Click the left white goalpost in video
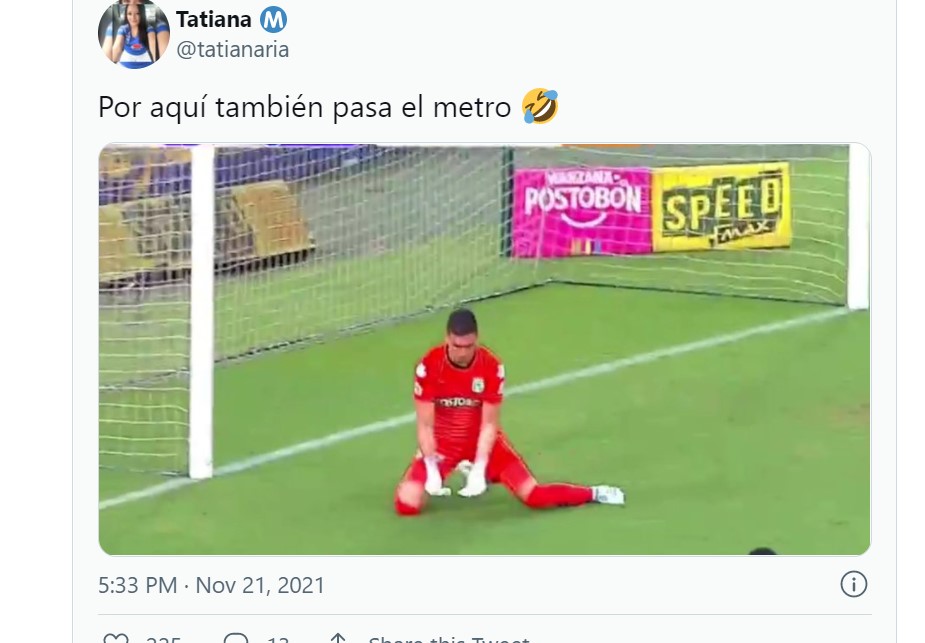Screen dimensions: 925x643 tap(202, 311)
